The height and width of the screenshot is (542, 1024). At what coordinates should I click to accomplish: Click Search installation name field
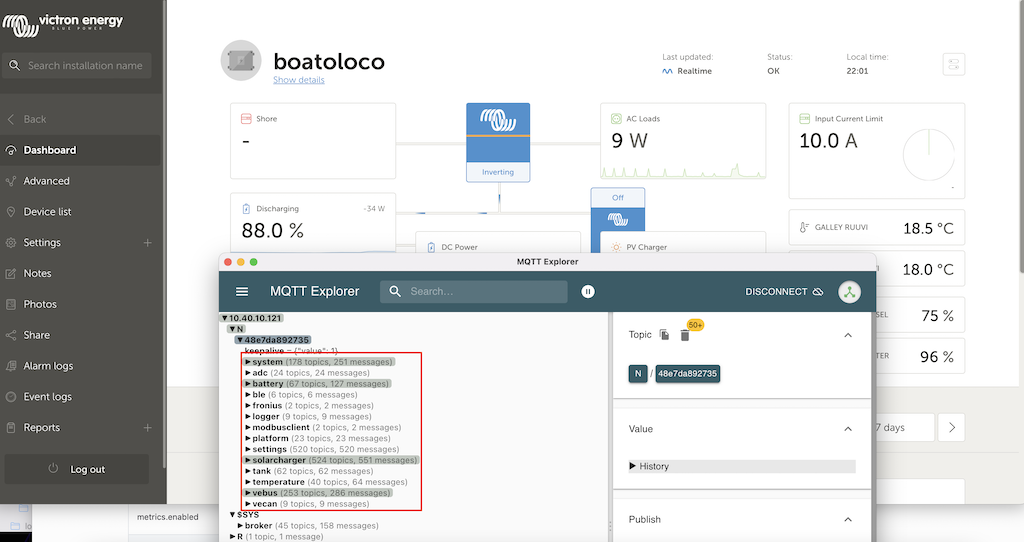pos(77,65)
